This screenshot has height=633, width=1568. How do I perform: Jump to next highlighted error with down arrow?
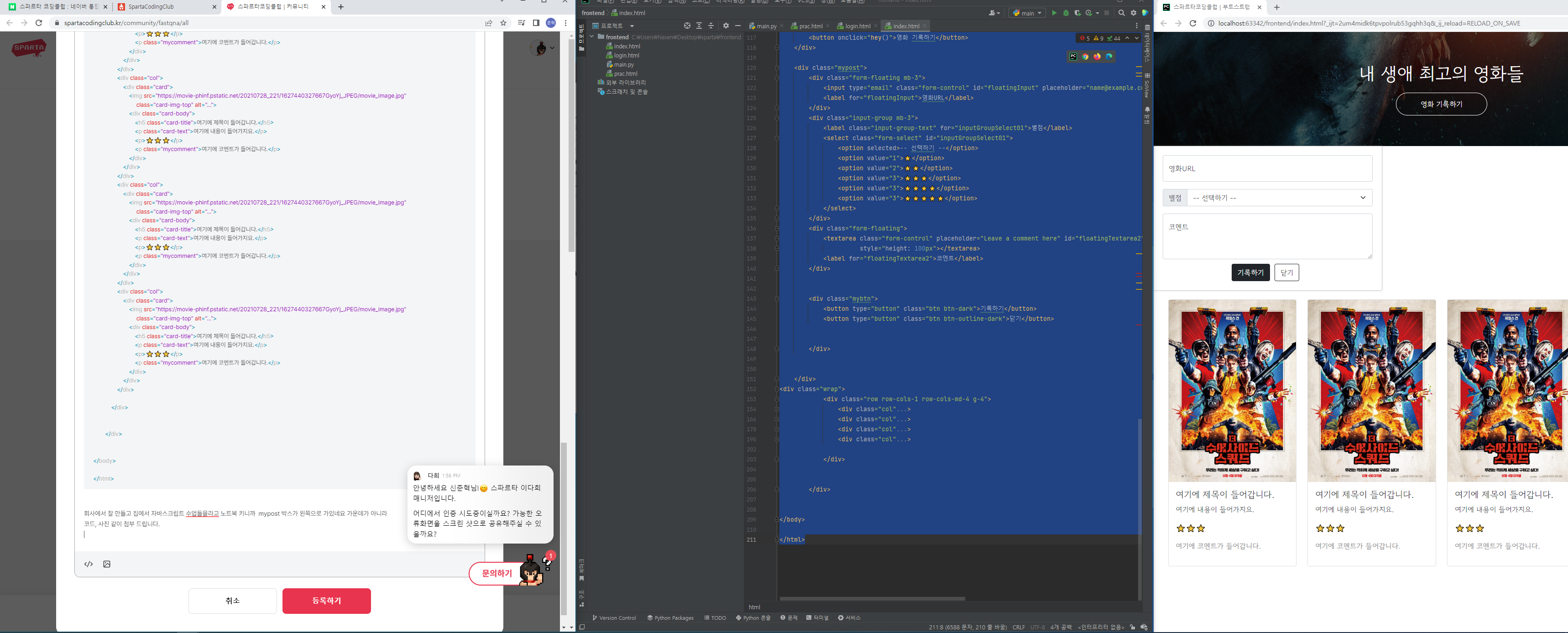(1136, 38)
